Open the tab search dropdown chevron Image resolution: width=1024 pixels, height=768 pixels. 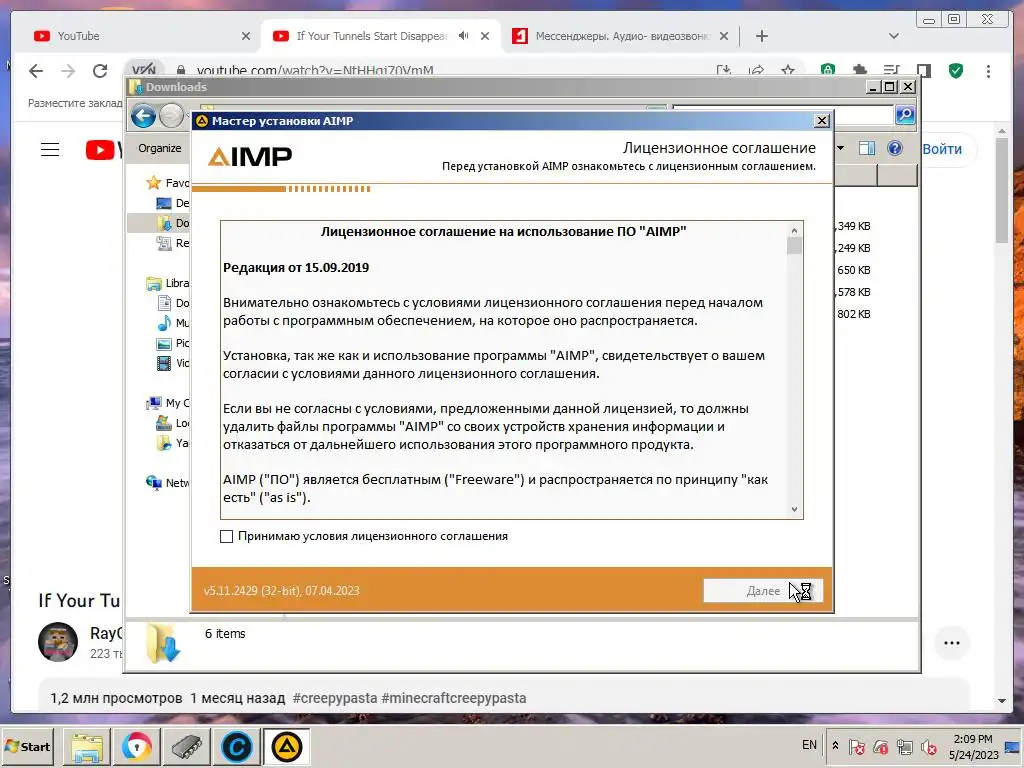[893, 36]
